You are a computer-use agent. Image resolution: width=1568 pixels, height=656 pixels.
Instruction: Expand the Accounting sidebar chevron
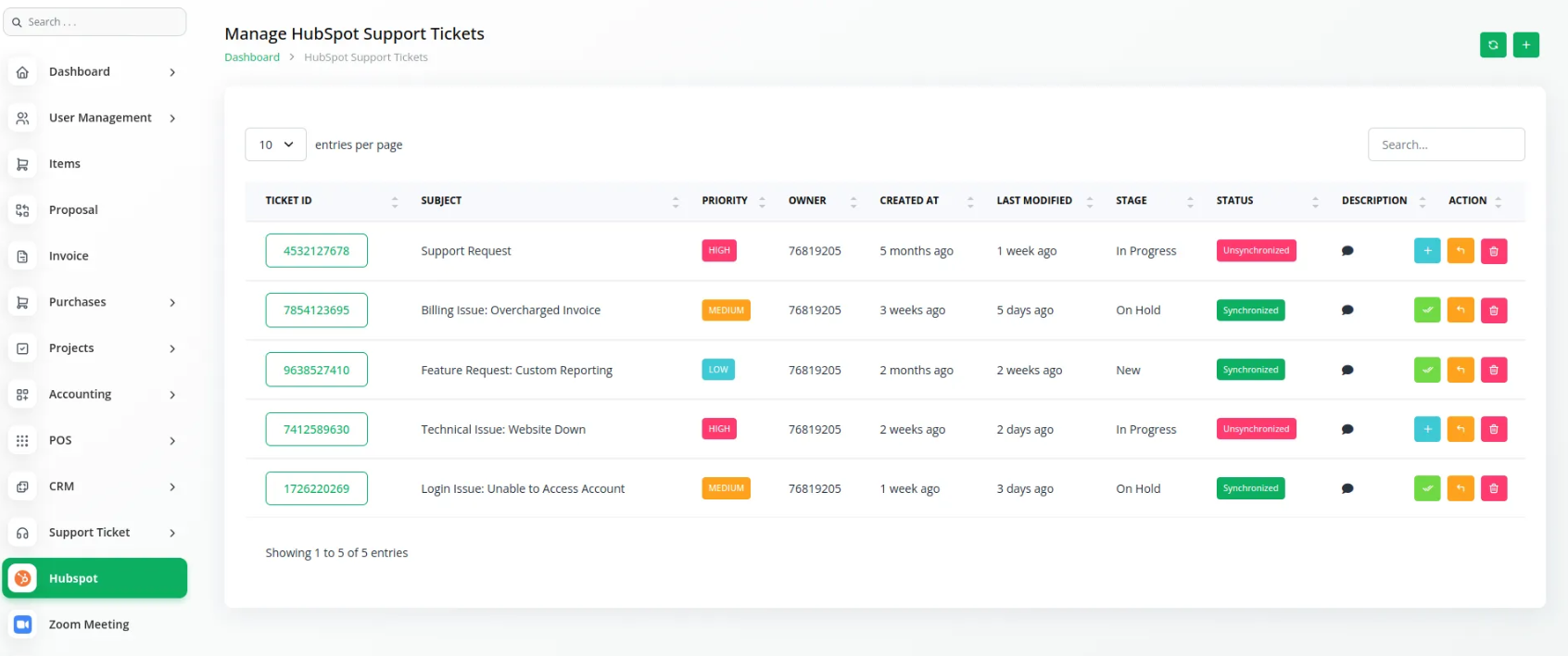[x=172, y=395]
